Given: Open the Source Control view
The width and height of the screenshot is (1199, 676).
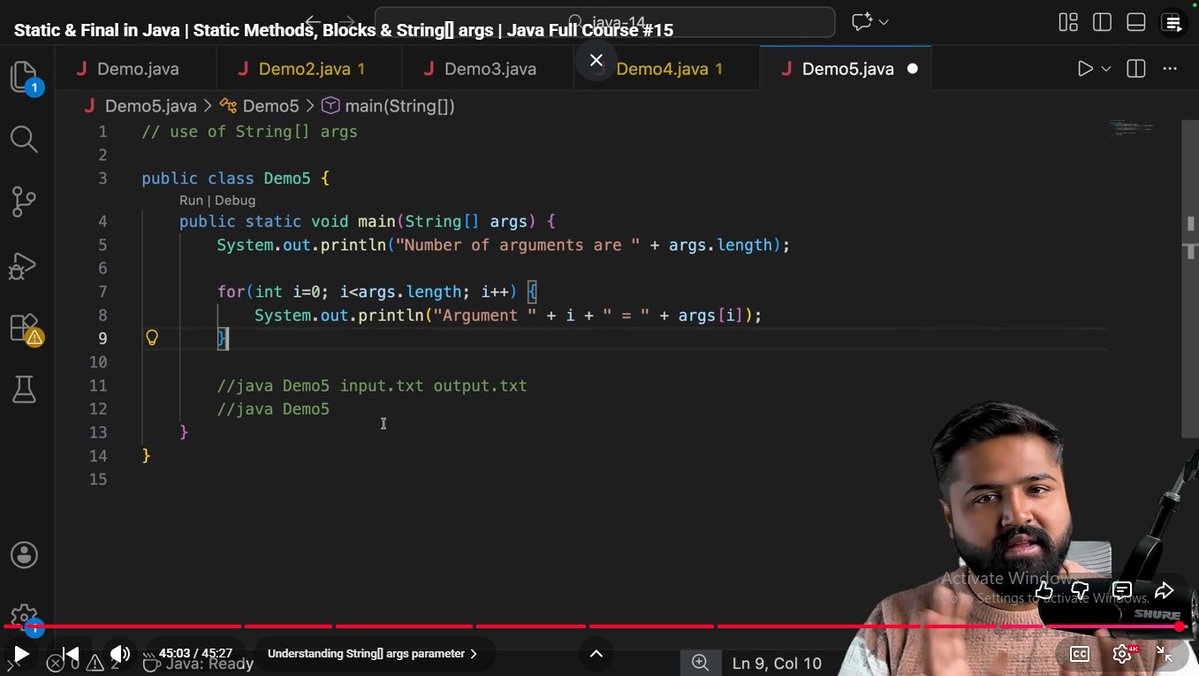Looking at the screenshot, I should tap(24, 202).
